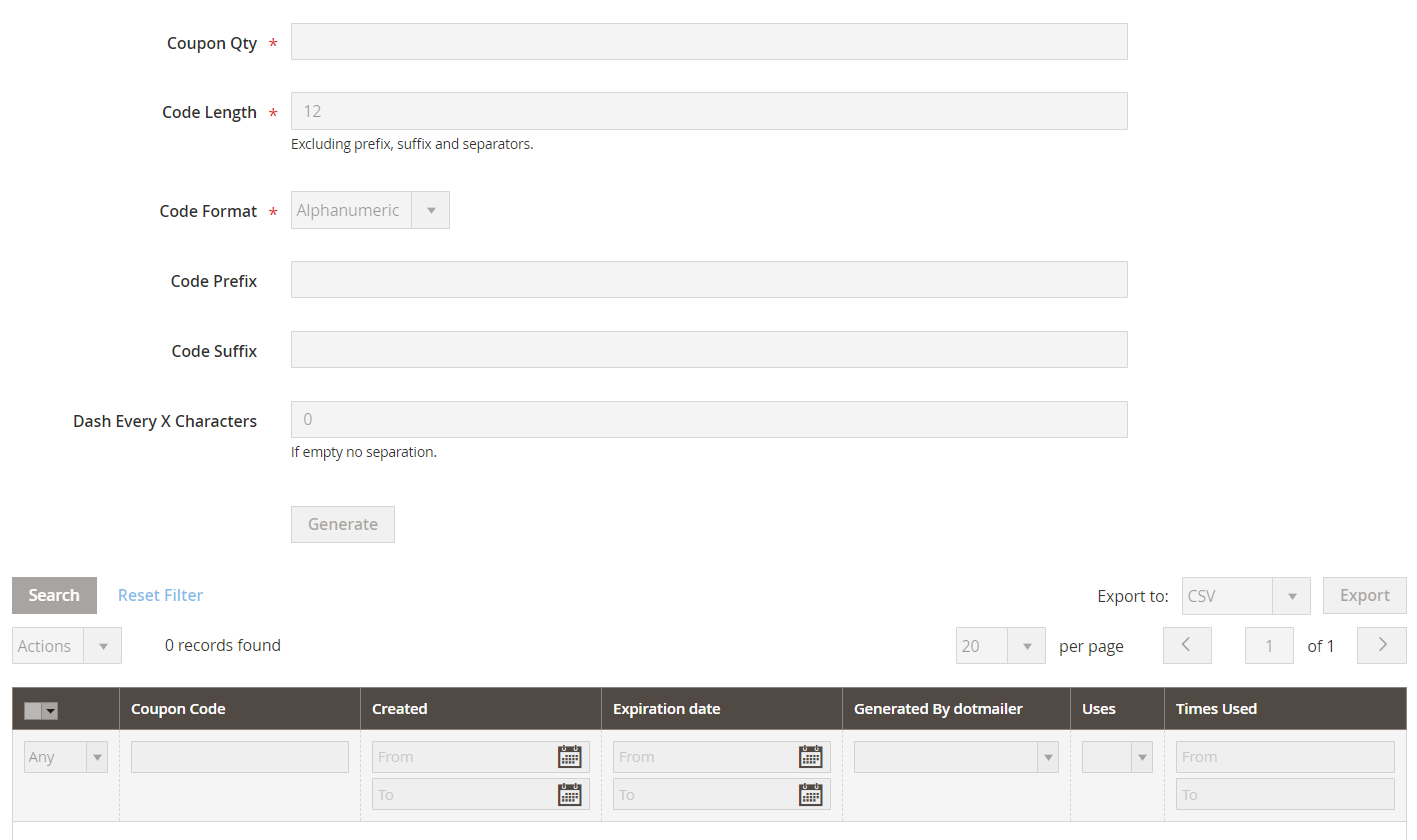Screen dimensions: 1417x840
Task: Click the Reset Filter link
Action: coord(160,595)
